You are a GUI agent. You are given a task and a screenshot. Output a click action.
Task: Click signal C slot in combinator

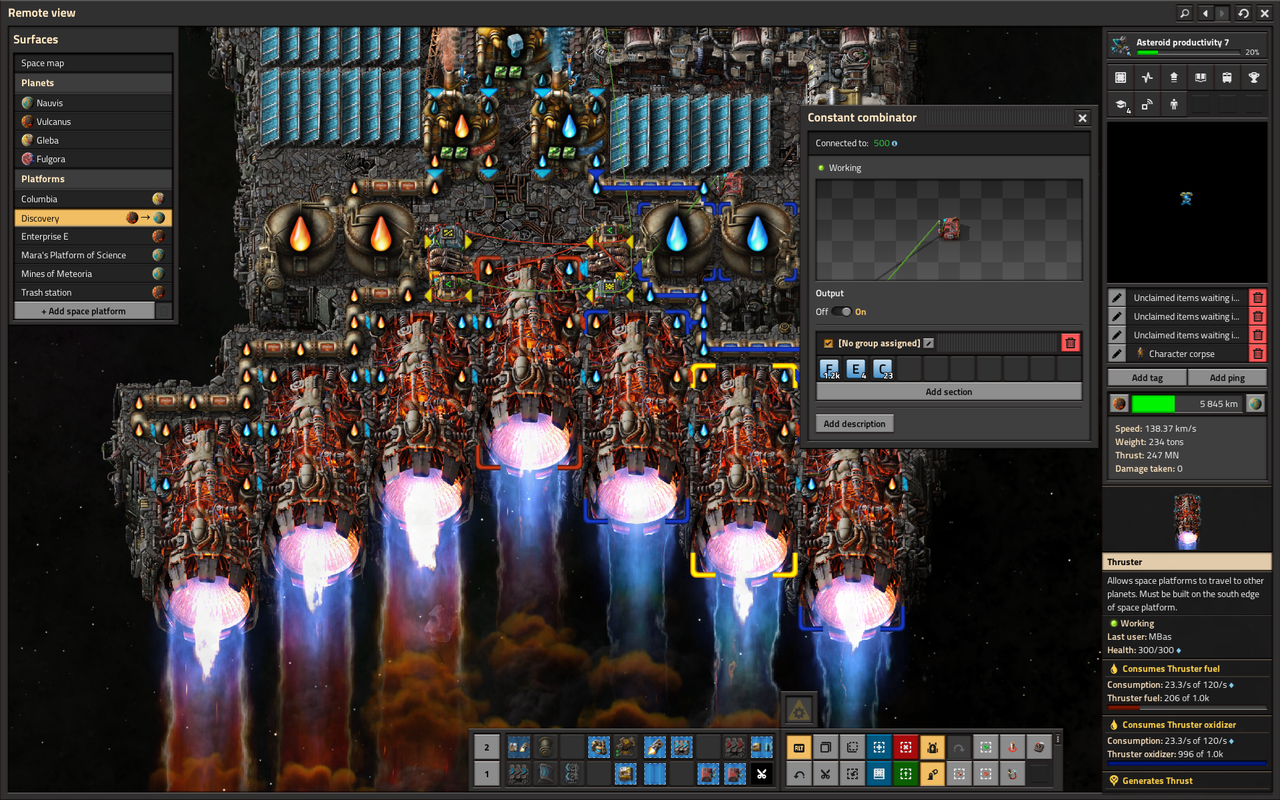pyautogui.click(x=883, y=369)
